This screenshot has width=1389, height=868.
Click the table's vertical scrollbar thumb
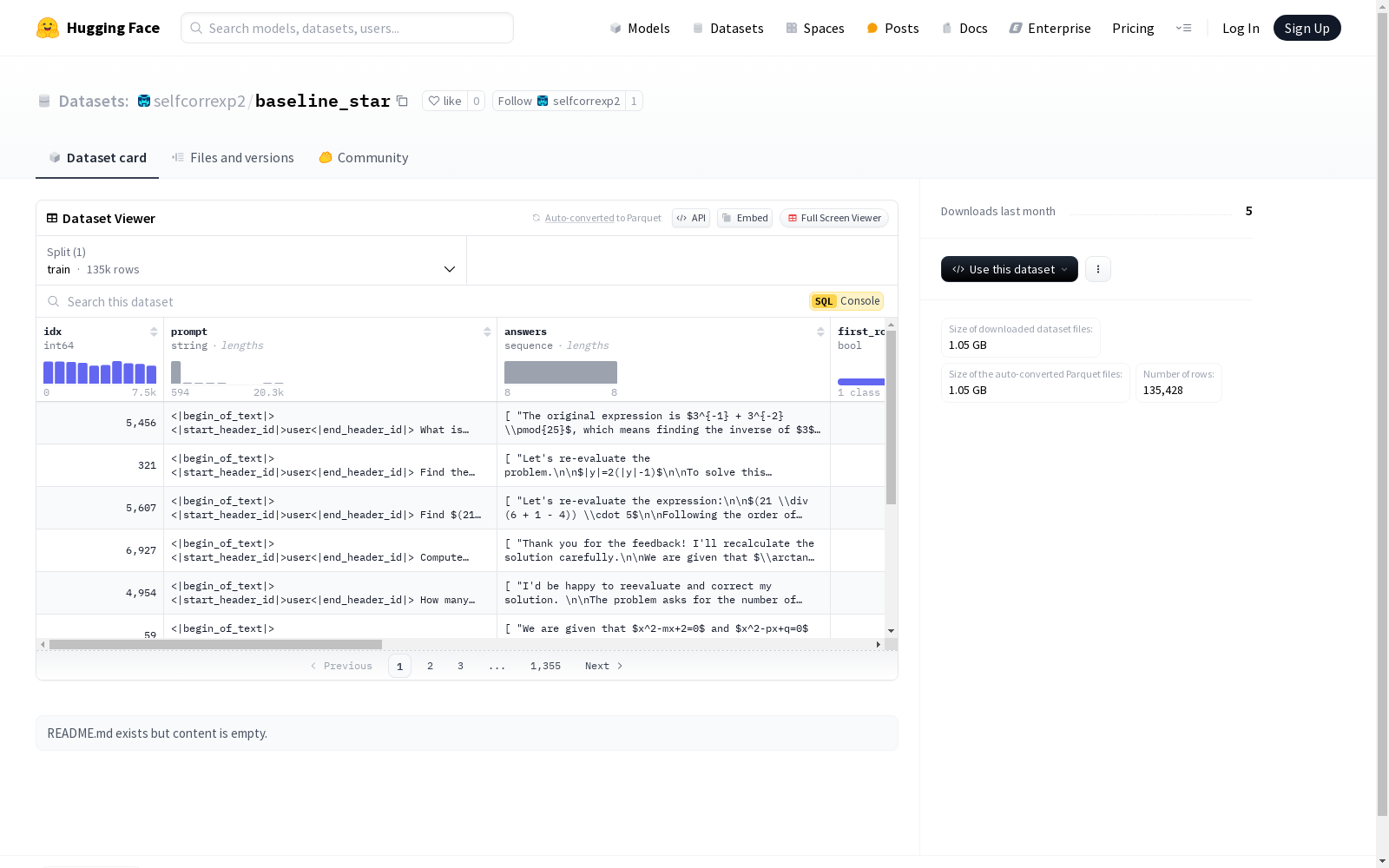pos(891,417)
